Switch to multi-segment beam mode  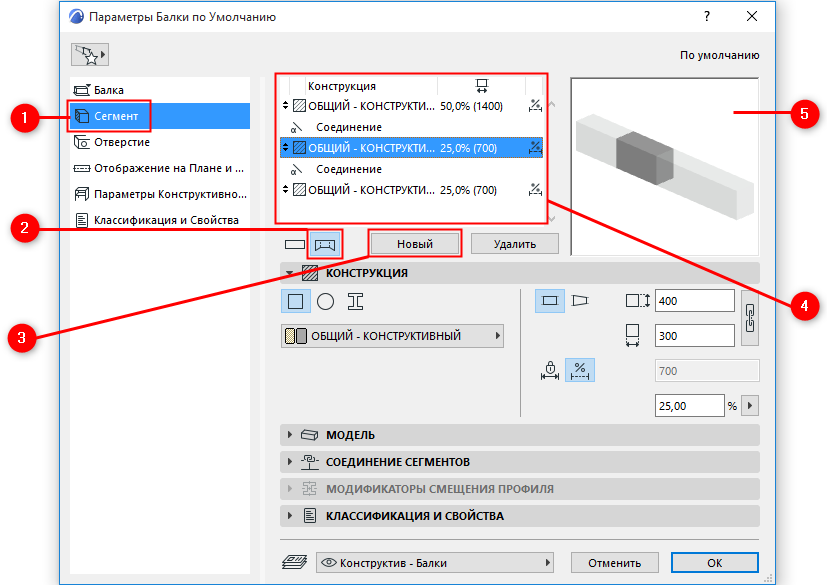324,244
